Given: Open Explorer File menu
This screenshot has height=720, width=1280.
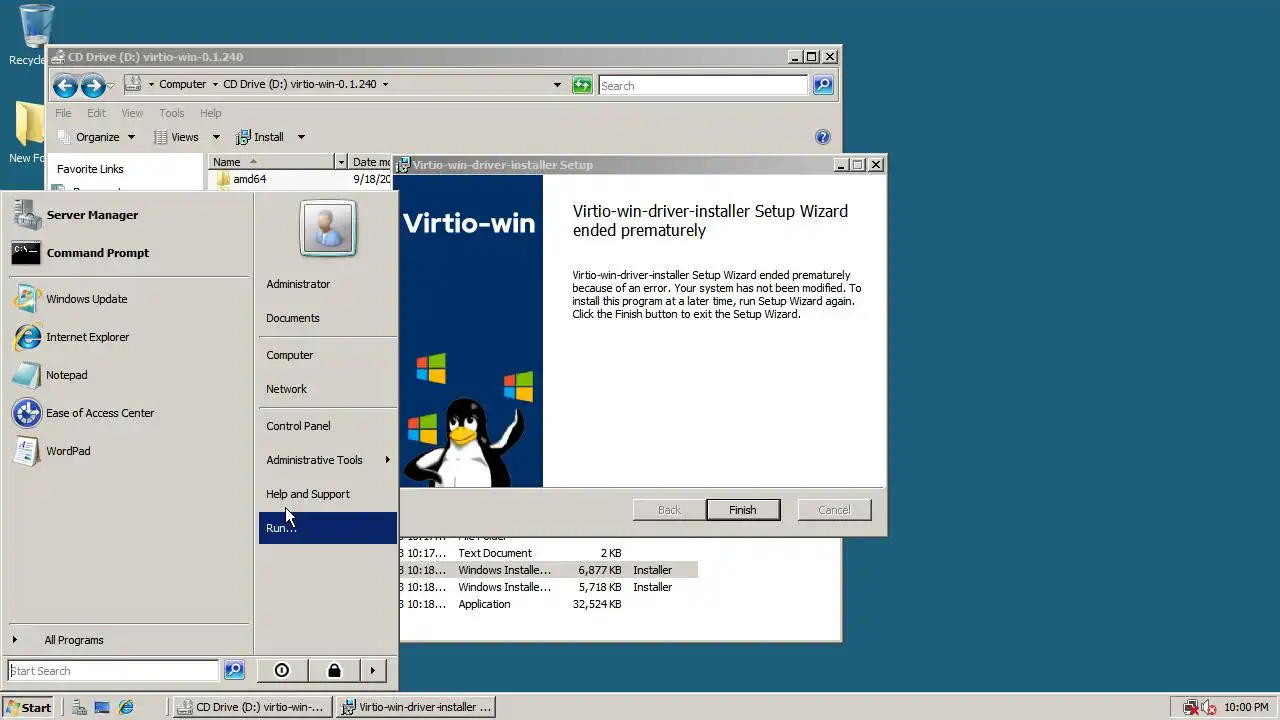Looking at the screenshot, I should [63, 113].
